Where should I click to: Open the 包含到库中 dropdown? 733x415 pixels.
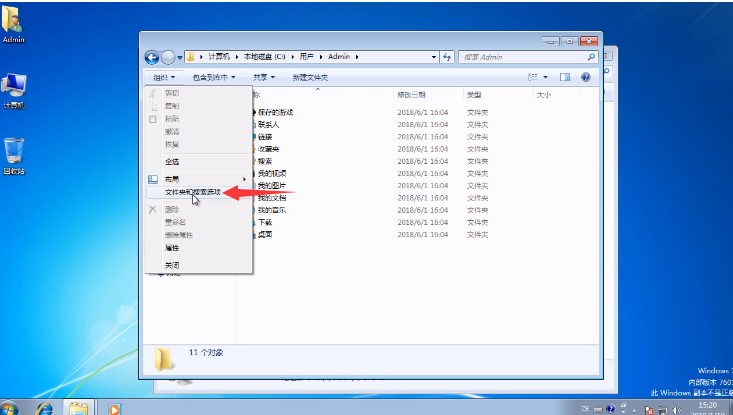(x=214, y=77)
